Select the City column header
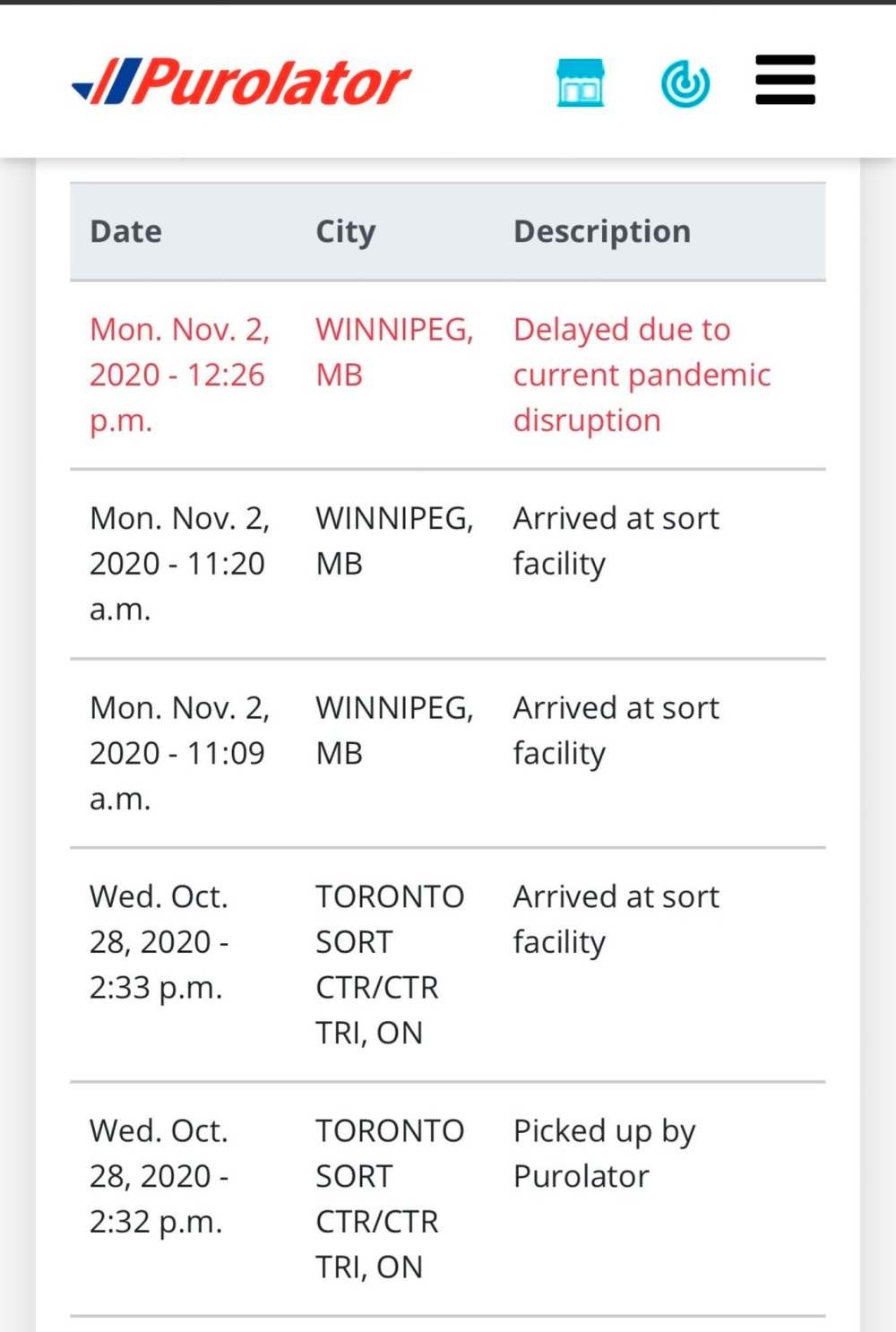The height and width of the screenshot is (1332, 896). [x=346, y=231]
